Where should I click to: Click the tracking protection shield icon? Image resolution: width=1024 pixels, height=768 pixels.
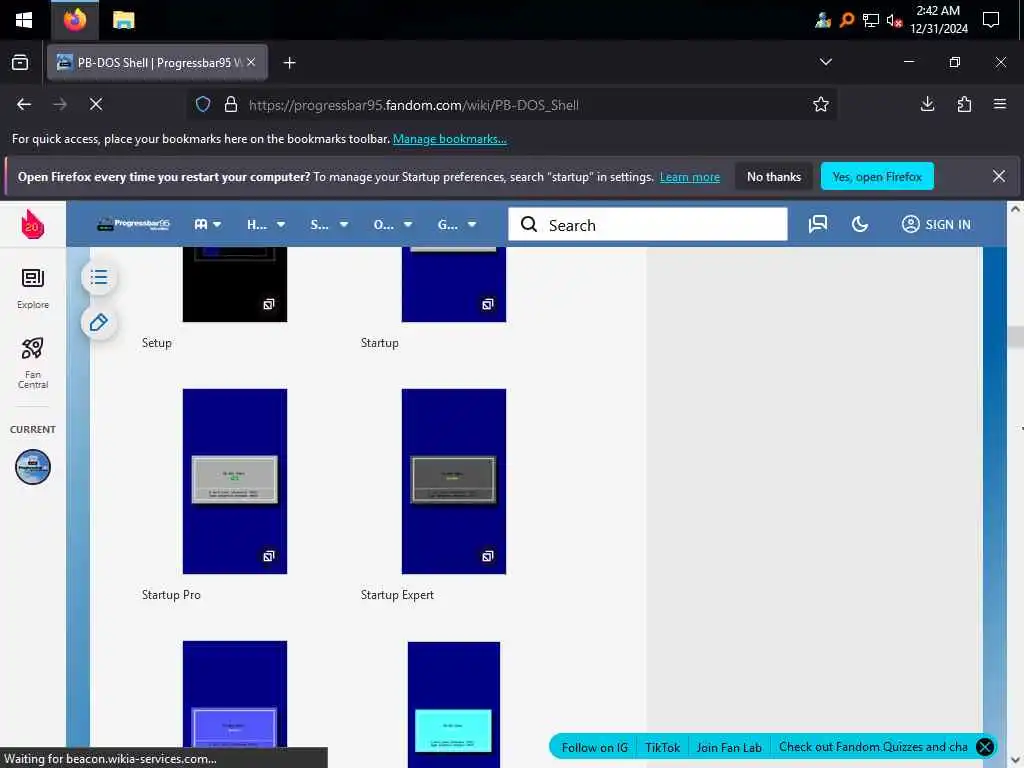coord(203,104)
